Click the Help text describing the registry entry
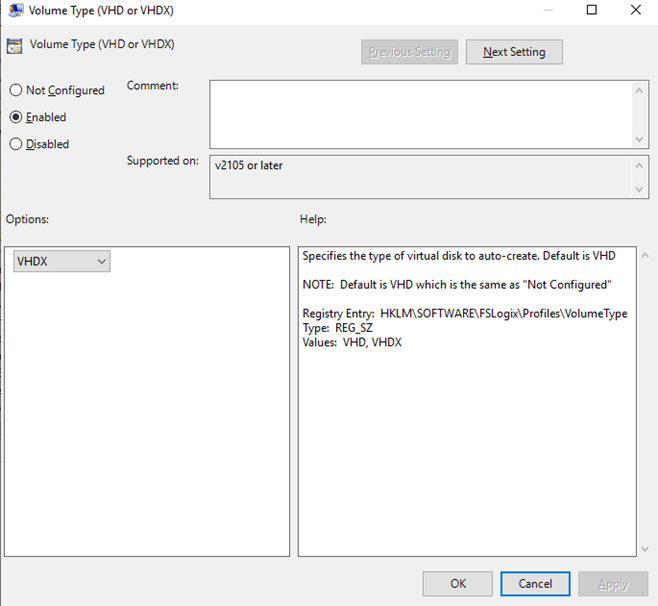 [x=465, y=314]
